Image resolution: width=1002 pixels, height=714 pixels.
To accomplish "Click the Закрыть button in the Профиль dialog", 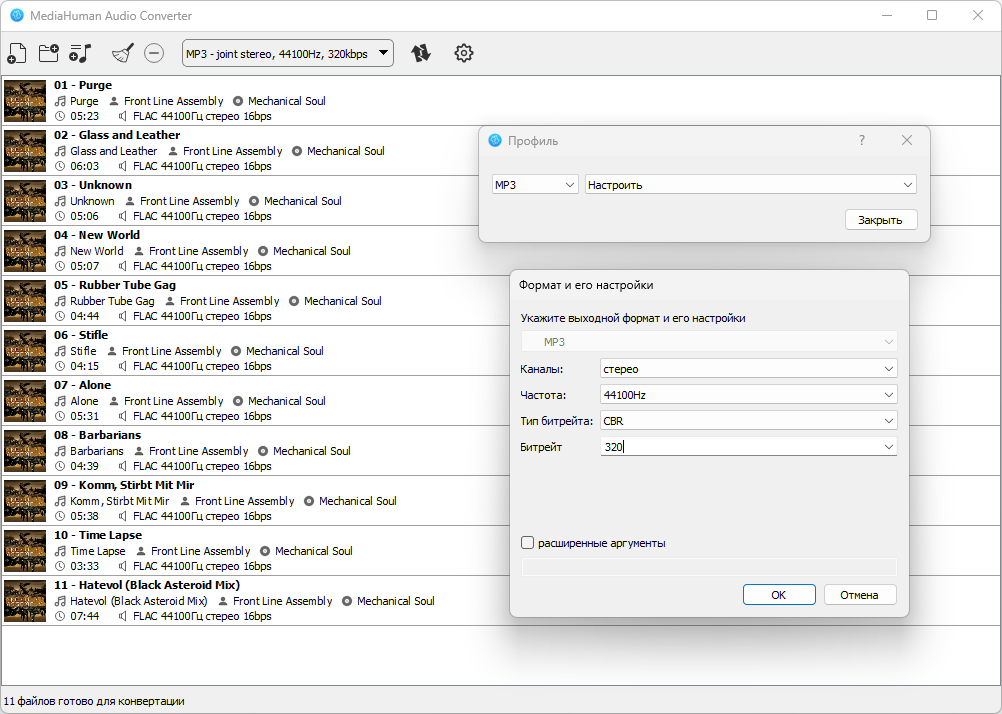I will (x=881, y=219).
